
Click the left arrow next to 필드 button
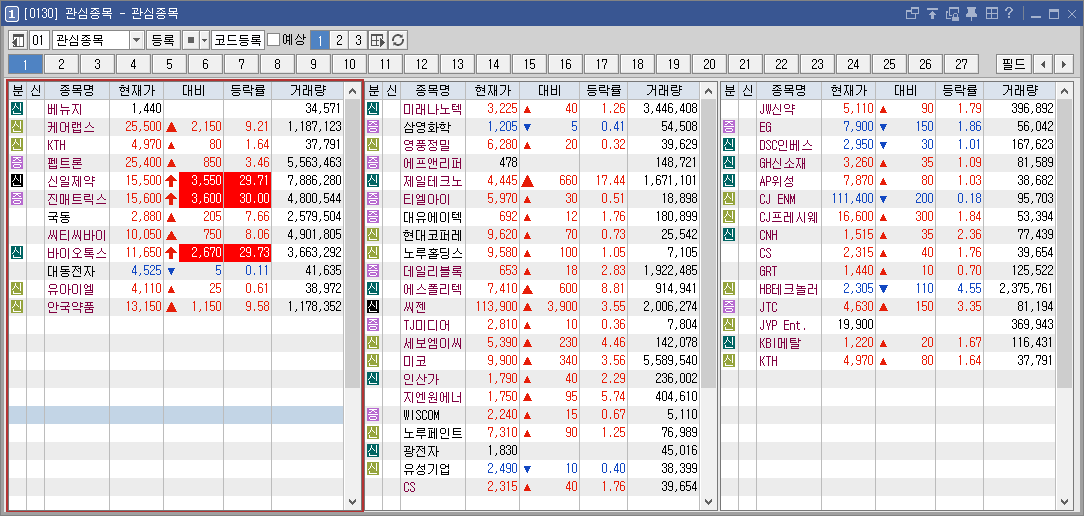click(1043, 64)
